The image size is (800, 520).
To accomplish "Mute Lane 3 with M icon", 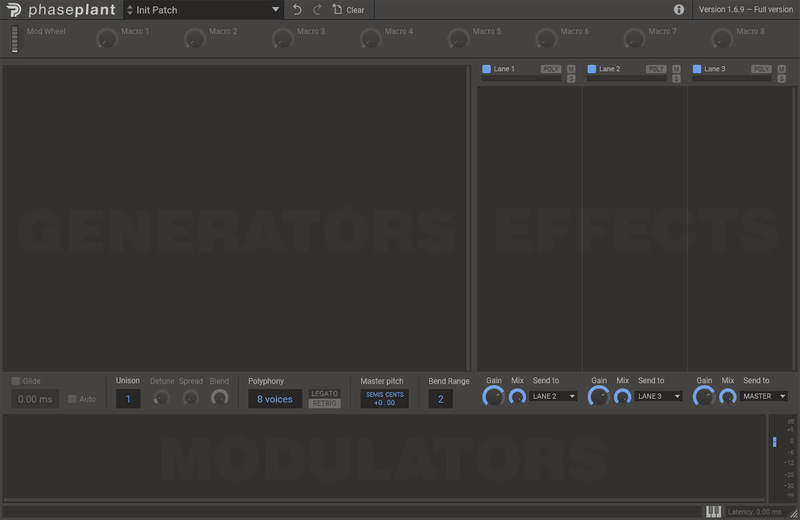I will click(781, 69).
